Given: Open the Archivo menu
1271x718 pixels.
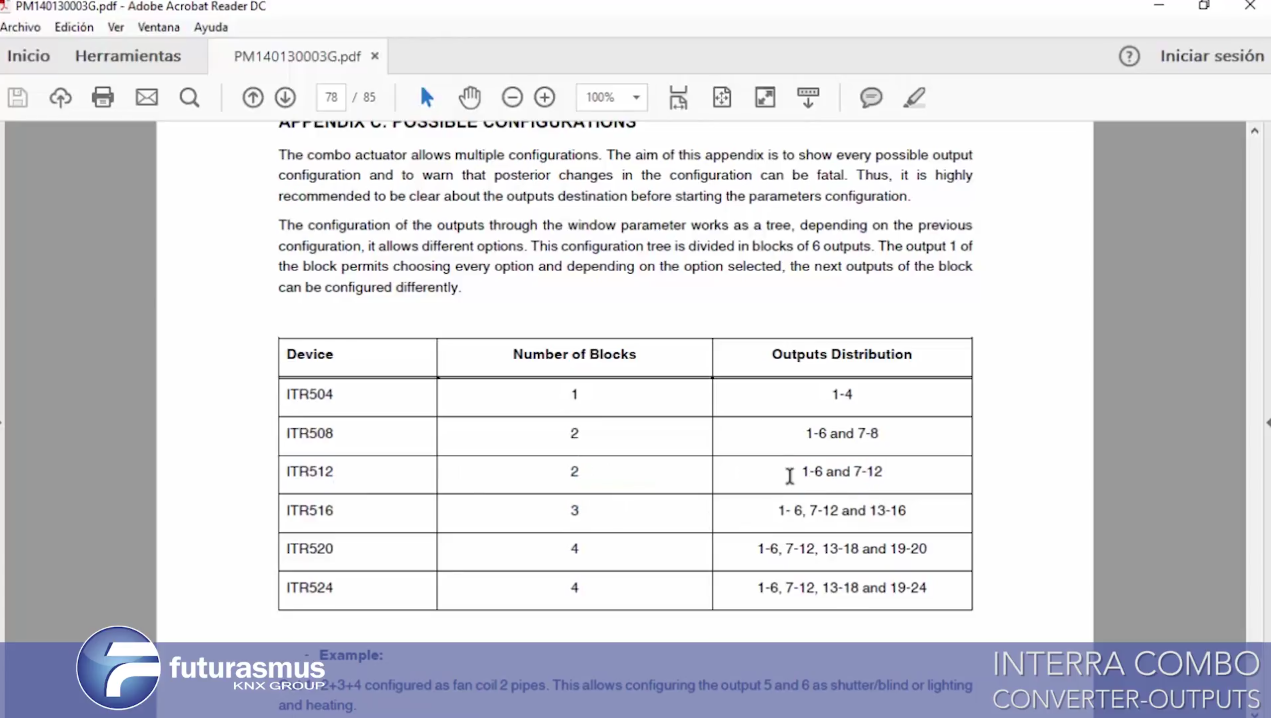Looking at the screenshot, I should click(x=20, y=27).
